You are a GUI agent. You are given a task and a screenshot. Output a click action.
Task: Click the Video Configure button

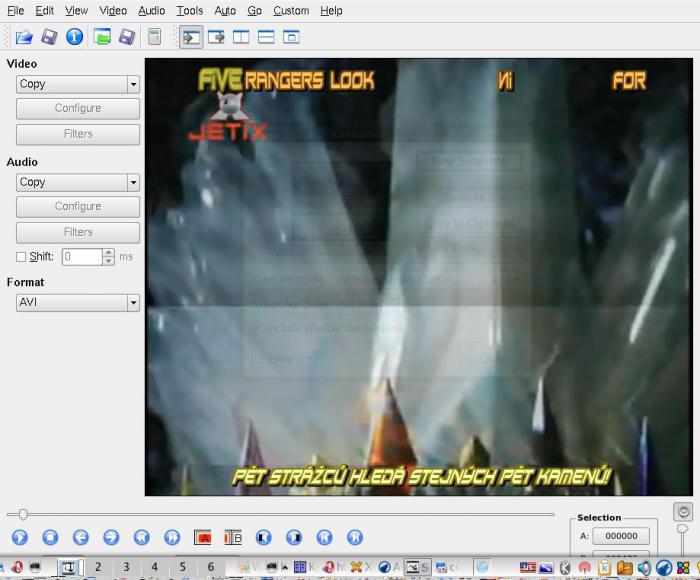78,108
